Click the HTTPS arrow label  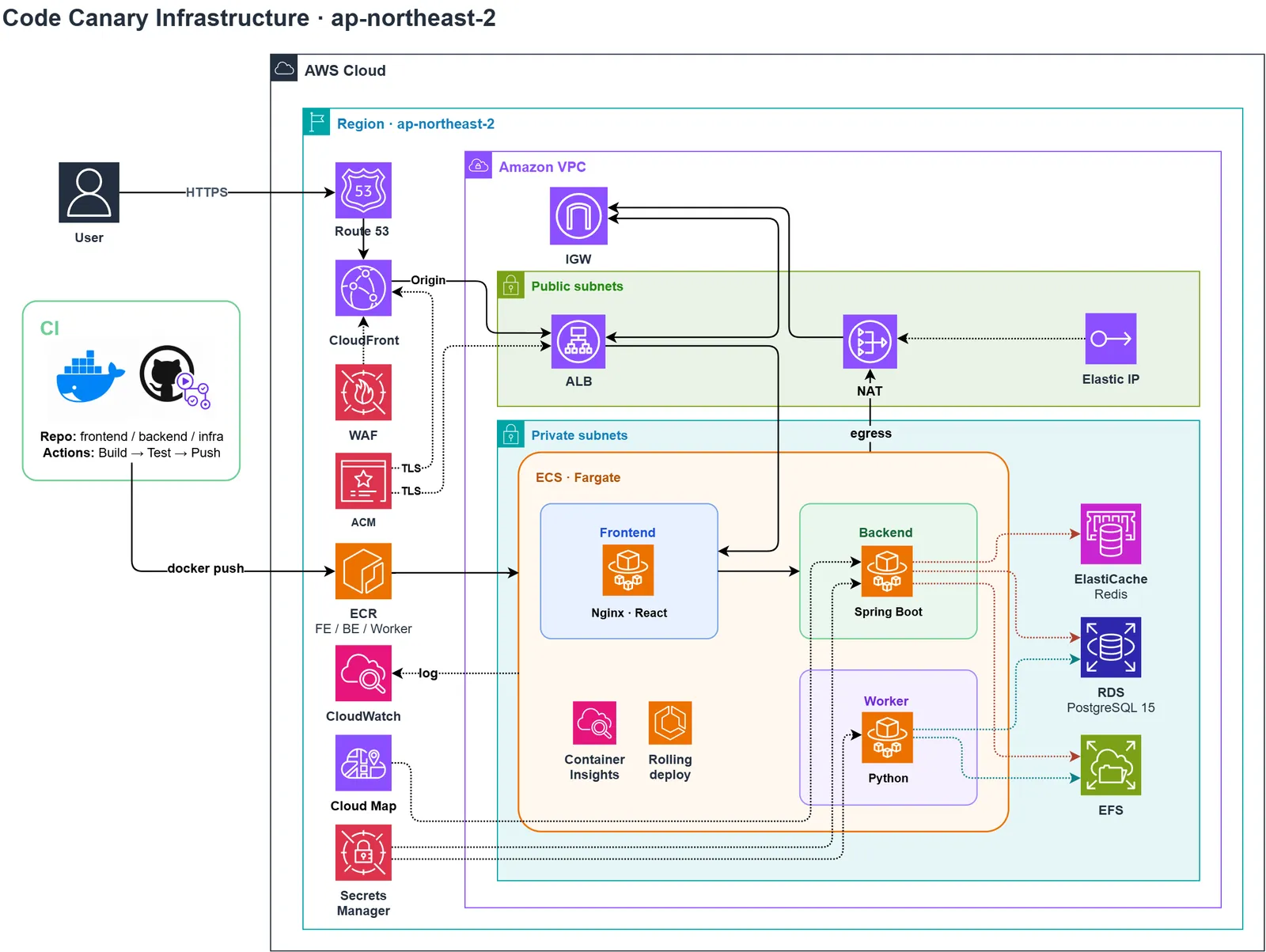[207, 192]
